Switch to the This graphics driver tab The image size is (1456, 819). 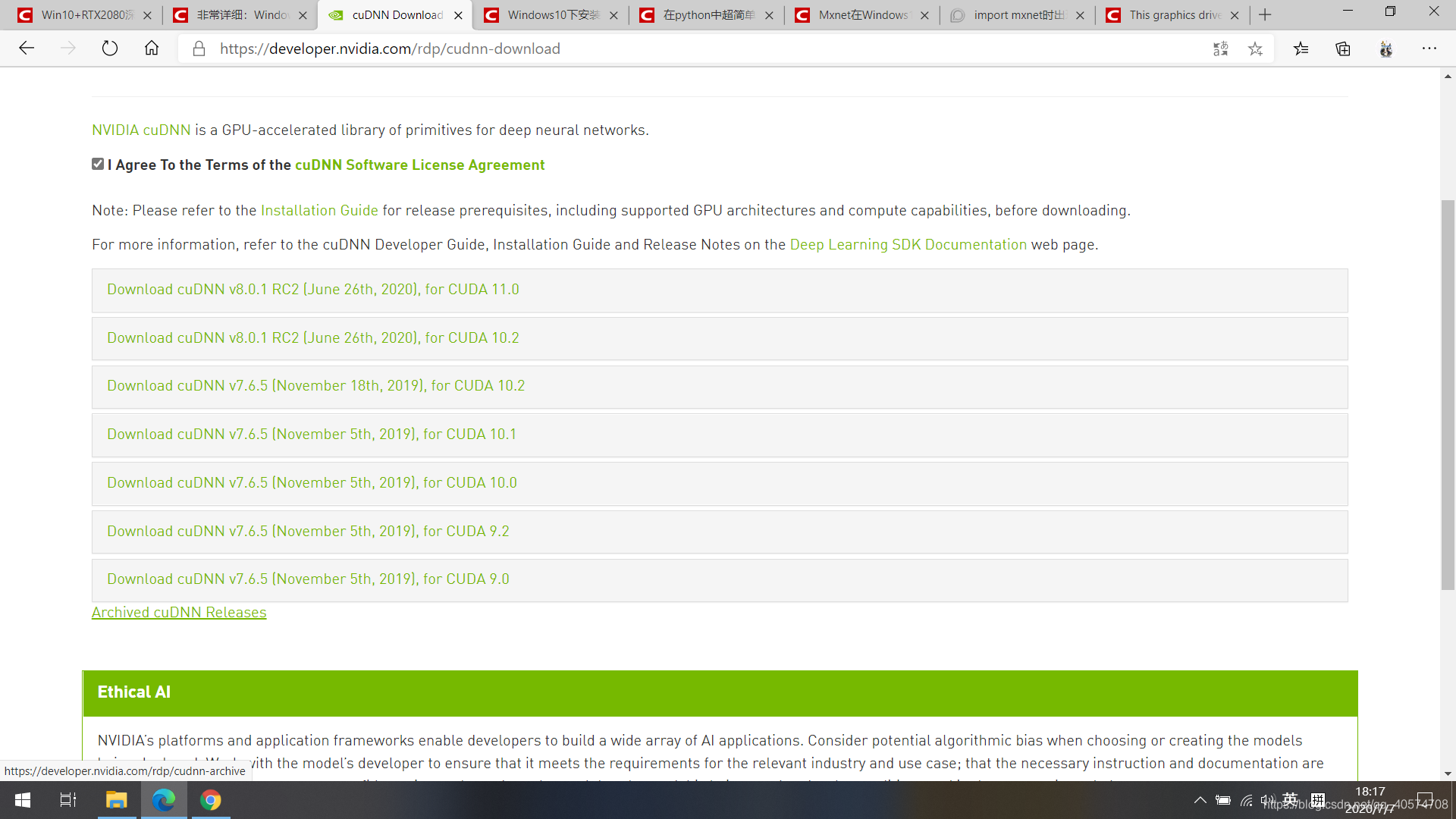point(1172,15)
